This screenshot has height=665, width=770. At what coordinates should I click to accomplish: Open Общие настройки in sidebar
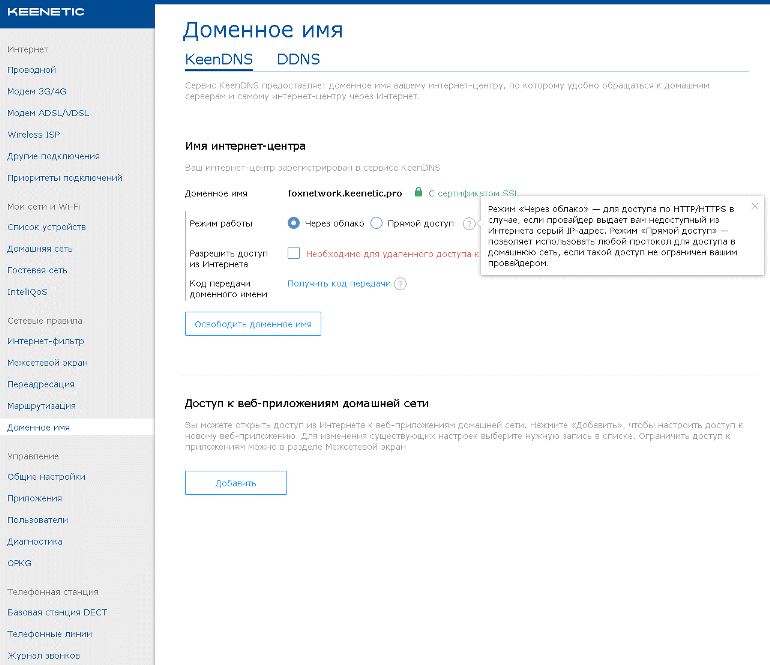coord(46,477)
